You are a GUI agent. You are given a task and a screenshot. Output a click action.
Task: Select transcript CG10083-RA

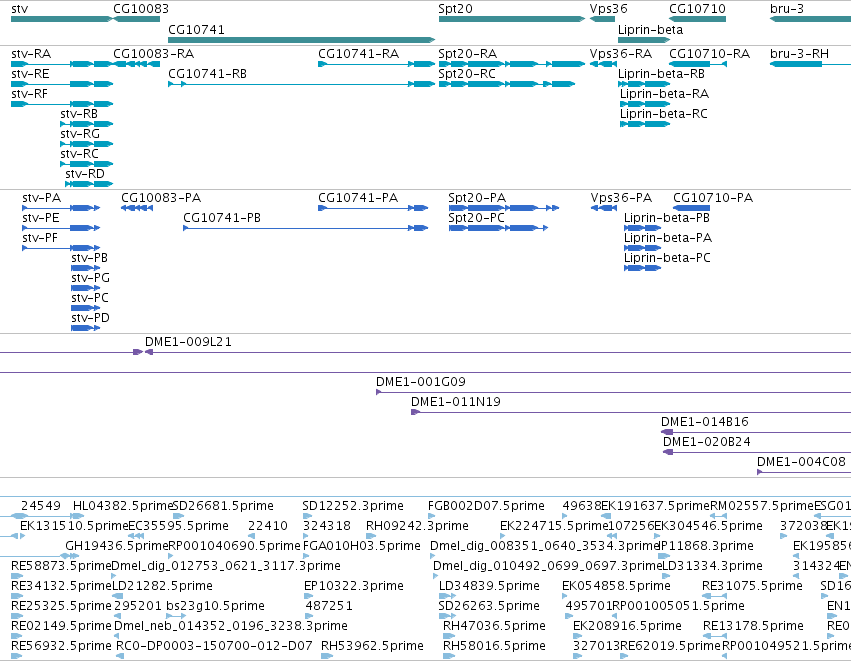(136, 64)
